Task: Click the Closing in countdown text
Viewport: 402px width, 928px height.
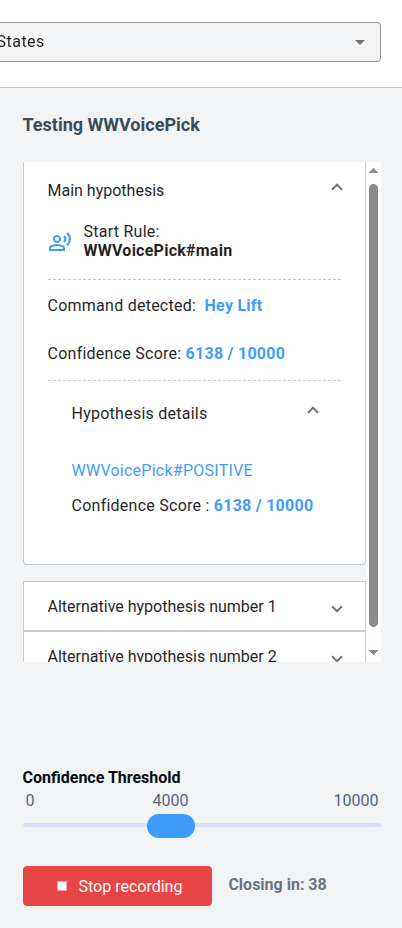Action: [278, 885]
